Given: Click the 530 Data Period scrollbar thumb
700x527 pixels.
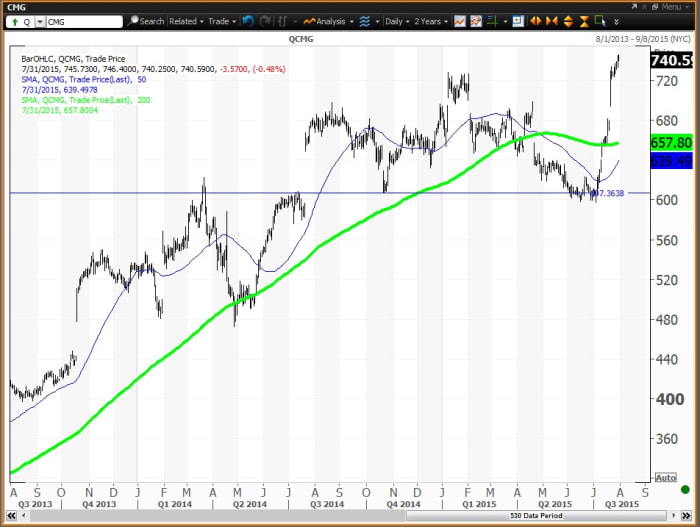Looking at the screenshot, I should 536,516.
